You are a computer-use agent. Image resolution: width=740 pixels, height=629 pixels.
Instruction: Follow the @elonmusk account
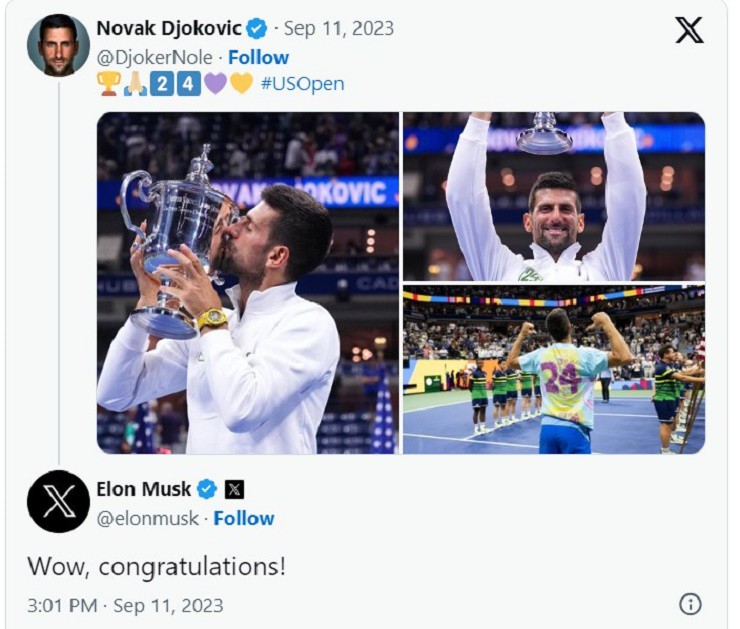pos(244,518)
